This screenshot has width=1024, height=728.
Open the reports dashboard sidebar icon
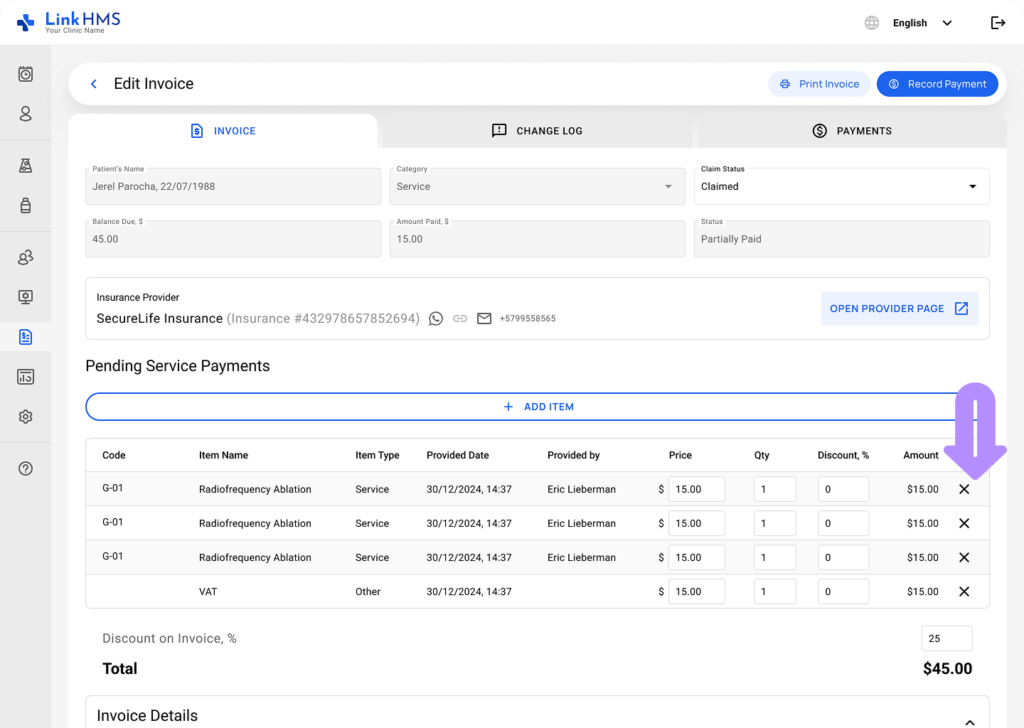pos(25,377)
